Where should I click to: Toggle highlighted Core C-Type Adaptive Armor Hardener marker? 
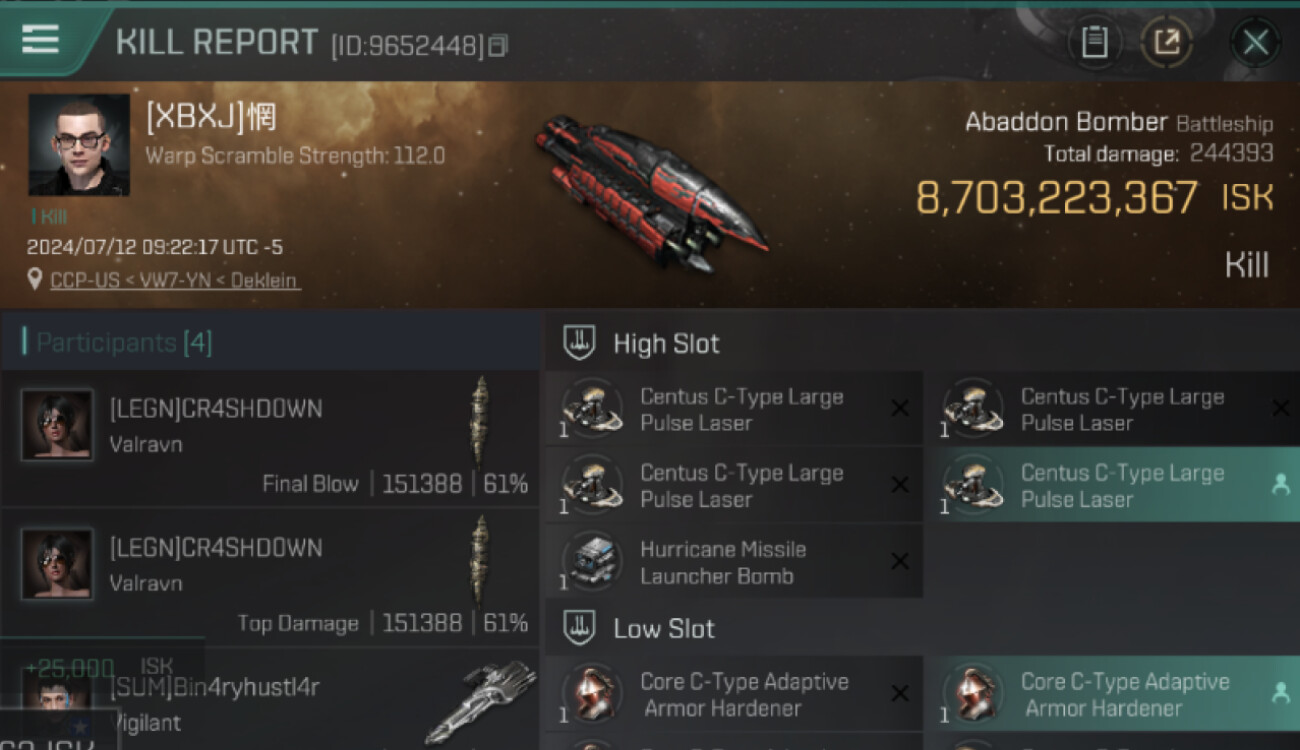click(x=1279, y=694)
